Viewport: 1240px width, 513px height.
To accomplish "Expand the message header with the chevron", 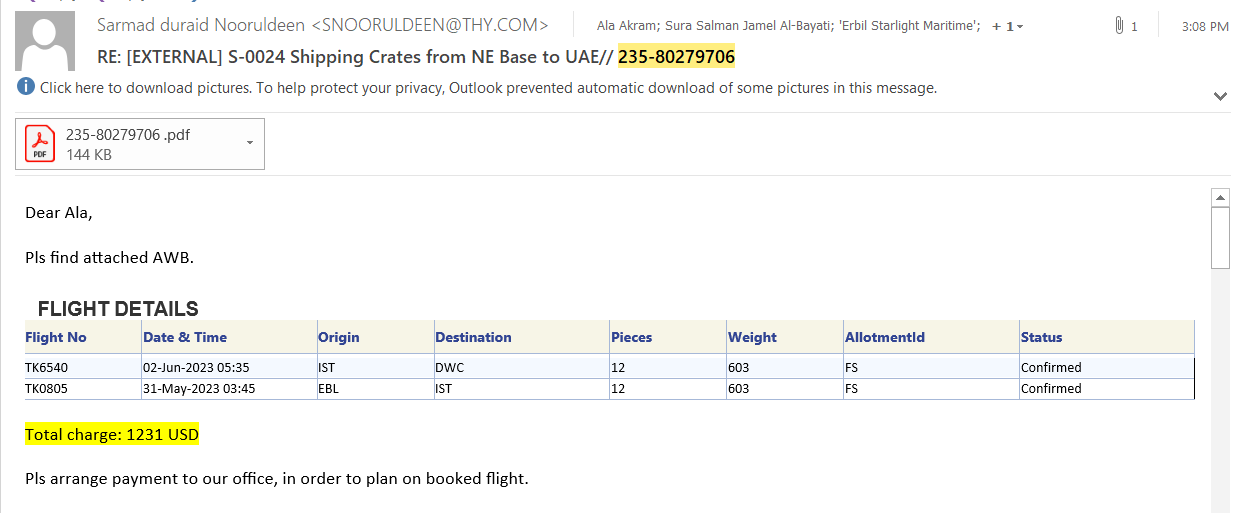I will tap(1220, 96).
